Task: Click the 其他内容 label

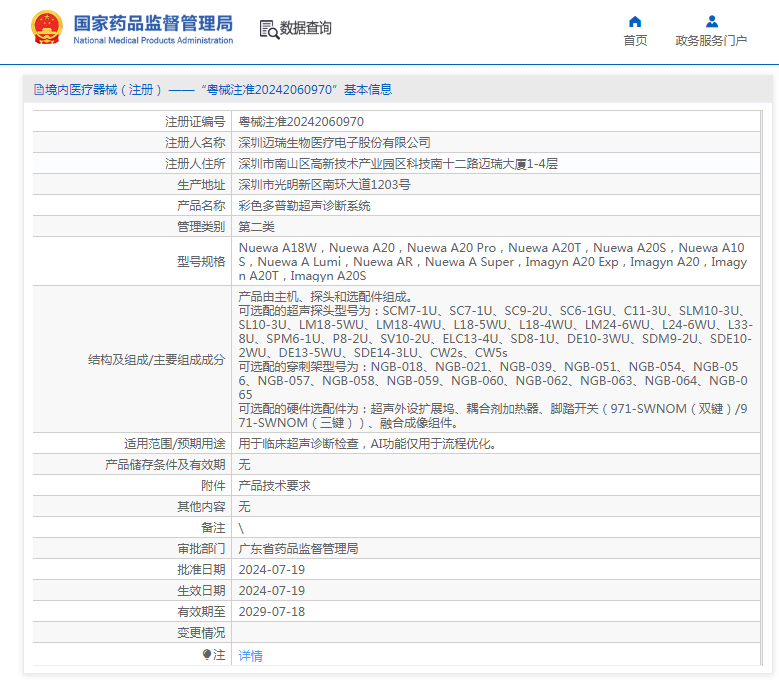Action: [x=201, y=507]
